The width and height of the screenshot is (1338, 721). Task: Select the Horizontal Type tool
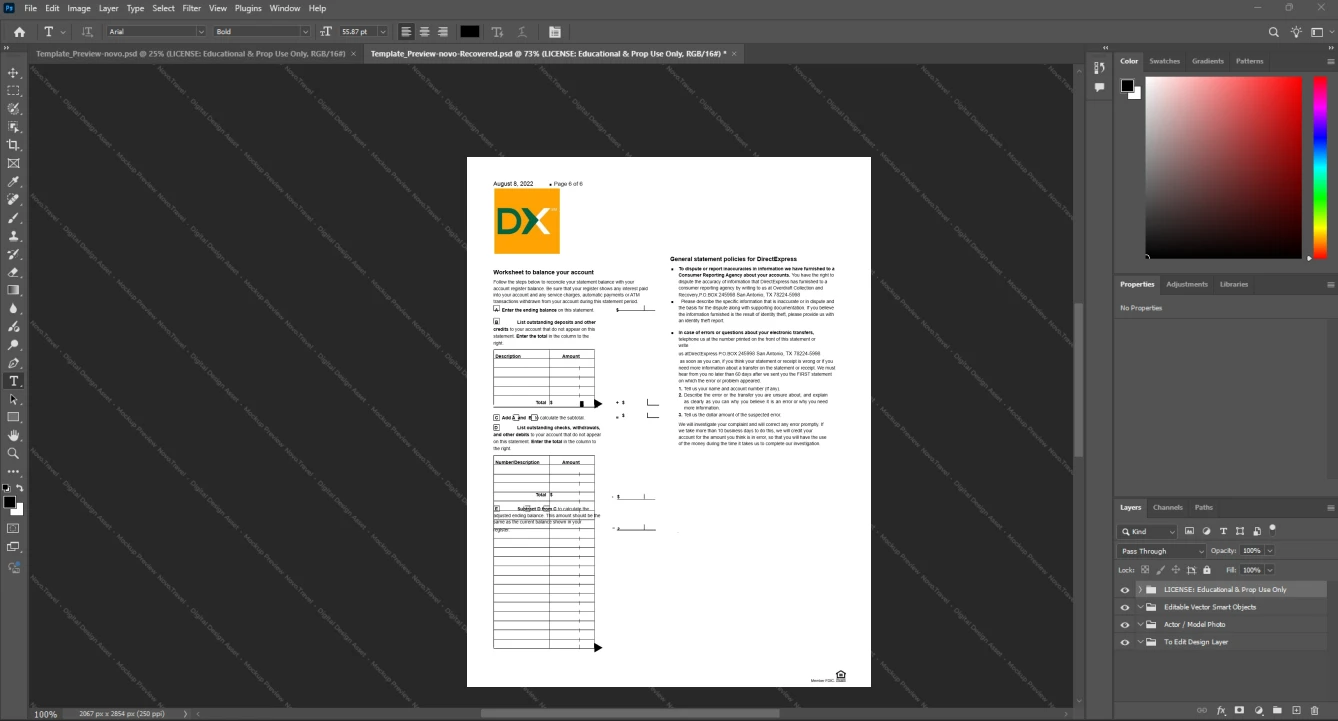point(14,381)
